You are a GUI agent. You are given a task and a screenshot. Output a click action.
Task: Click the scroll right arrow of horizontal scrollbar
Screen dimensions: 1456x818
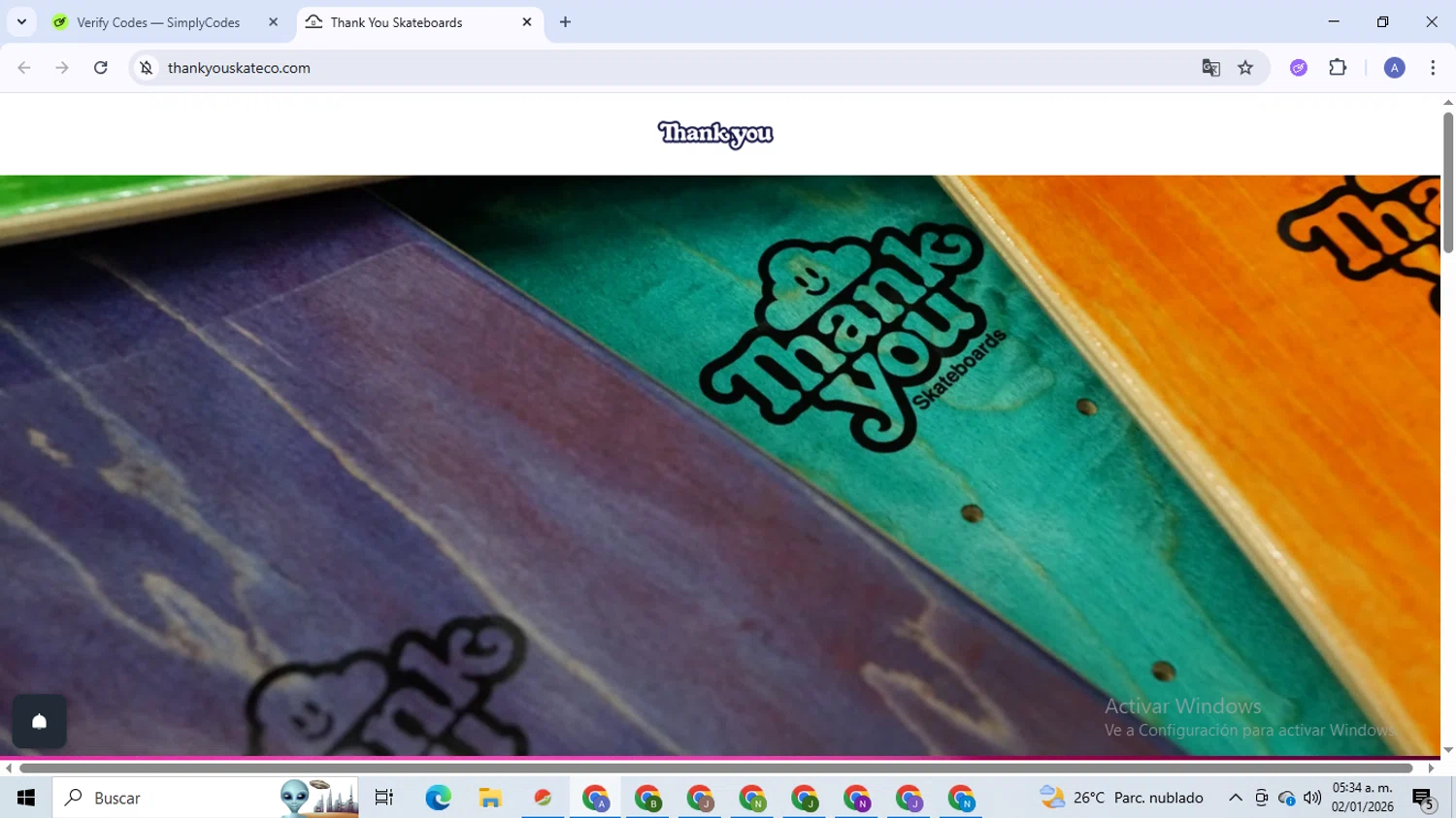[1431, 769]
